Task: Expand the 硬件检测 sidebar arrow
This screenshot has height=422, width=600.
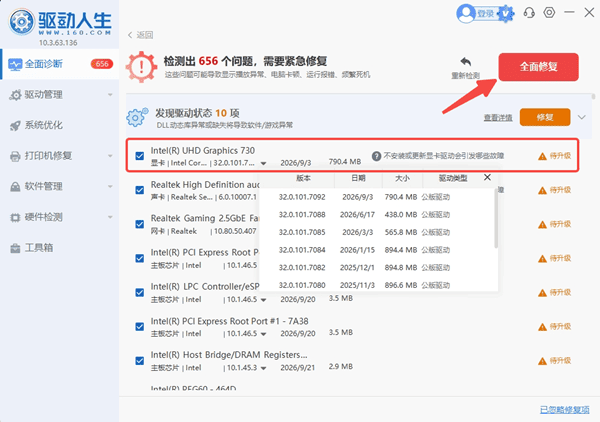Action: click(x=110, y=217)
